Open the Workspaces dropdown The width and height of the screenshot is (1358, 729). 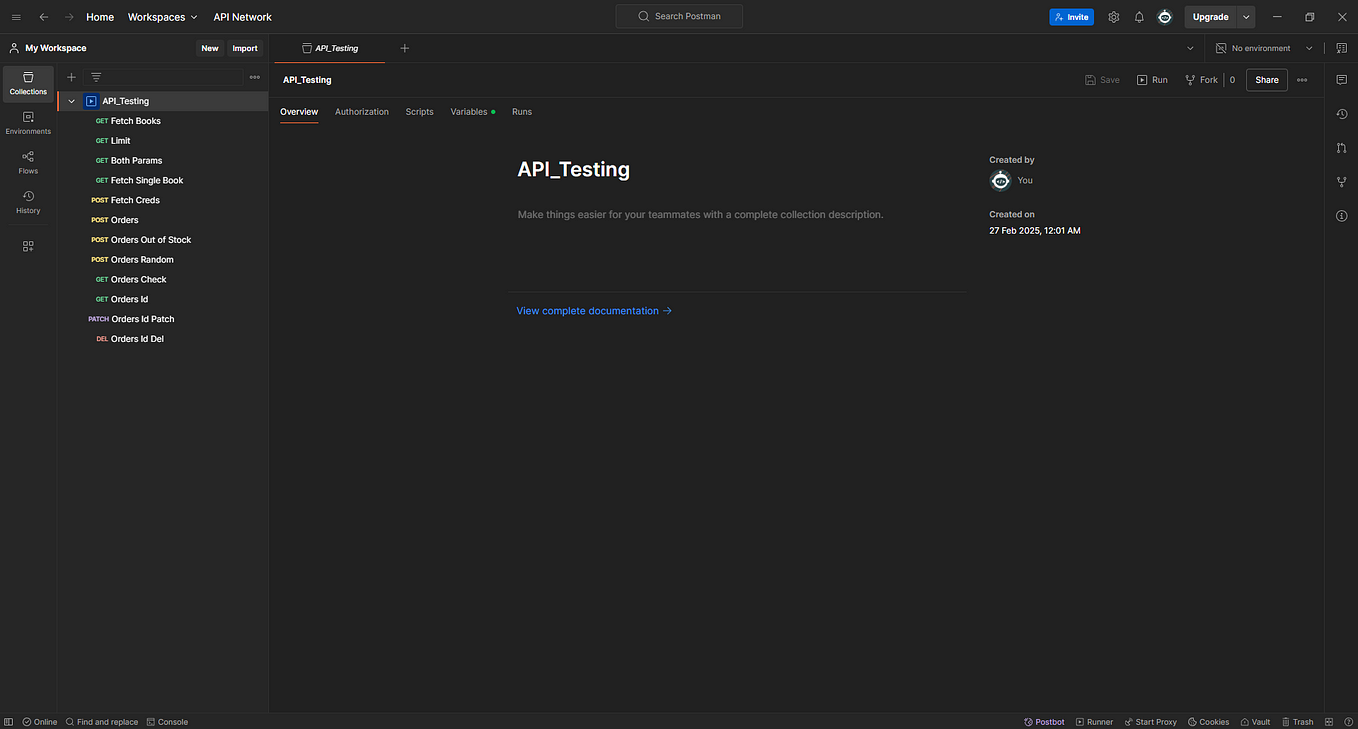(162, 17)
